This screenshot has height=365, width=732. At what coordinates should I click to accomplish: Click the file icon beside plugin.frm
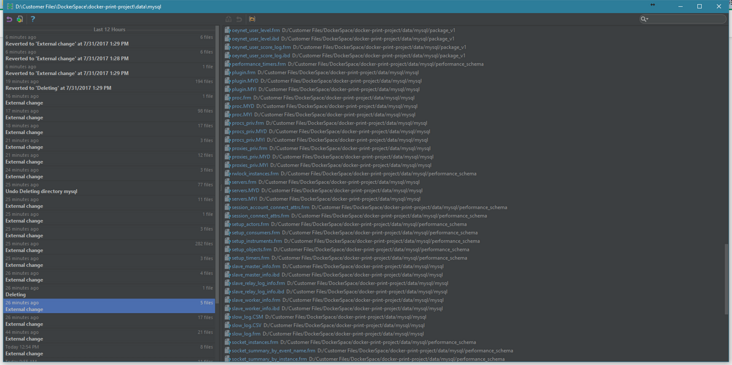228,73
